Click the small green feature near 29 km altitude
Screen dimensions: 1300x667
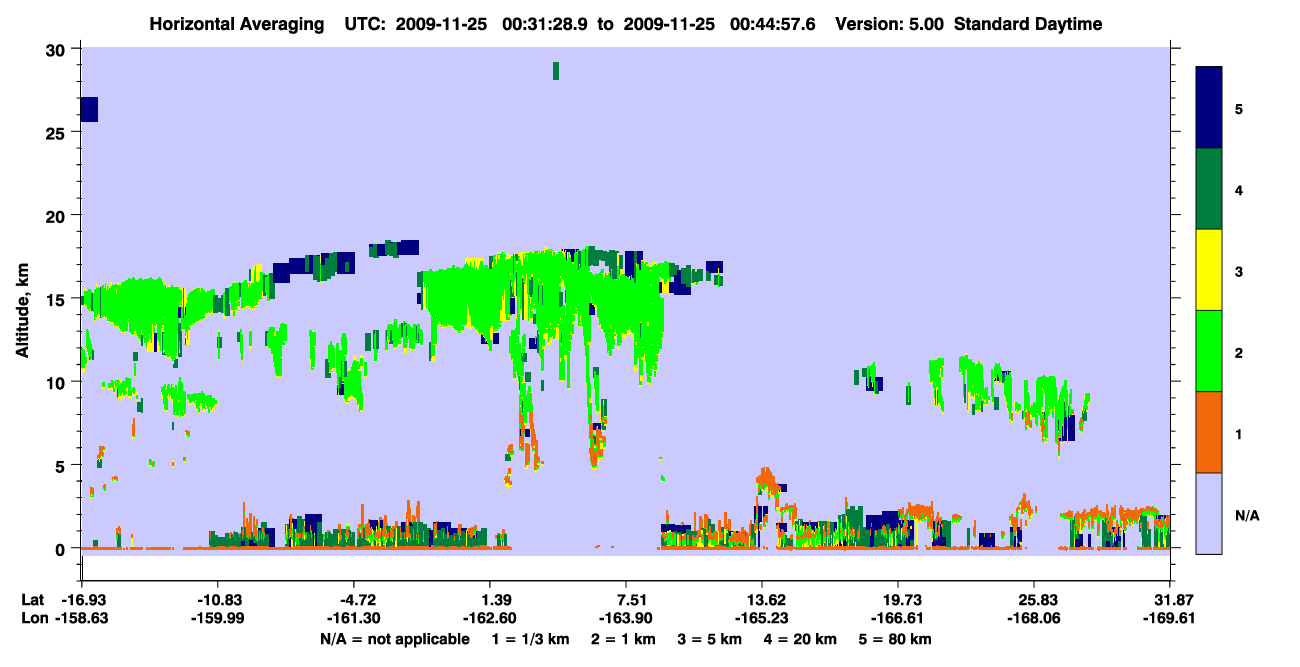point(556,70)
